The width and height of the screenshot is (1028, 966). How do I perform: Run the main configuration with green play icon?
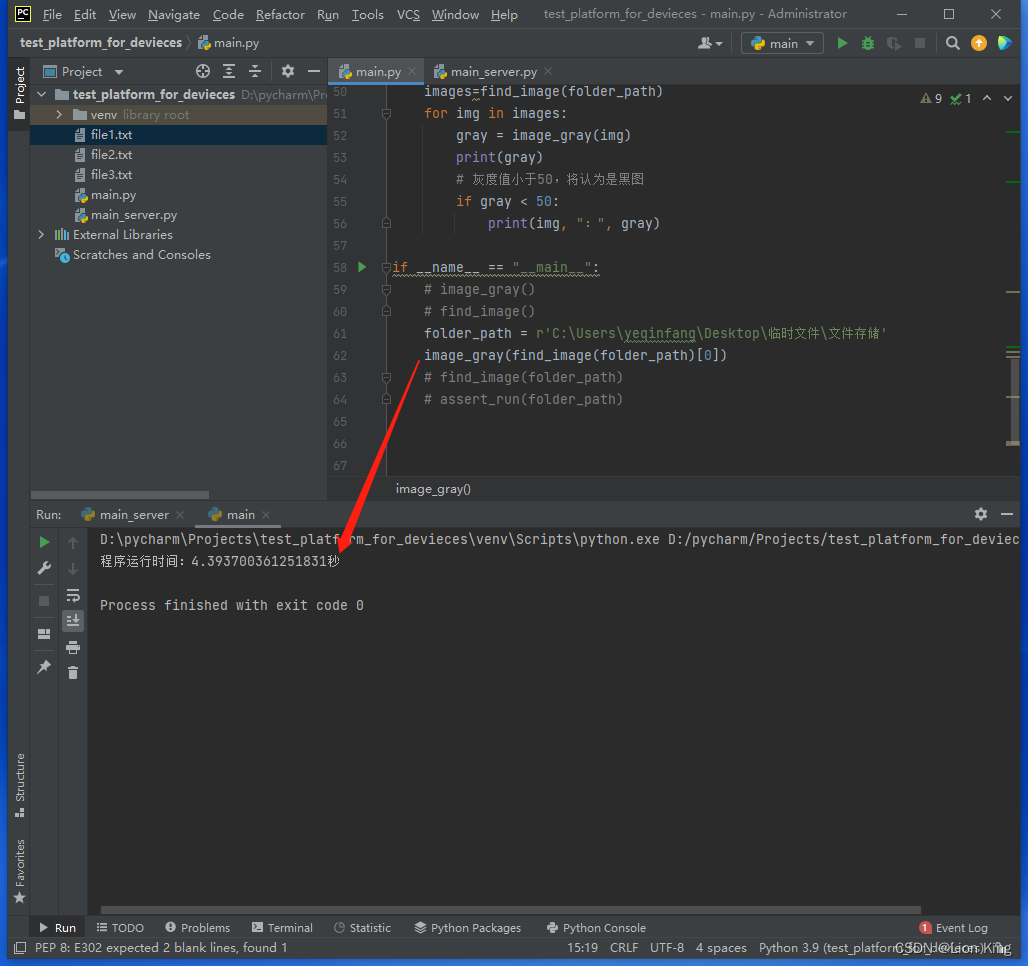(841, 44)
